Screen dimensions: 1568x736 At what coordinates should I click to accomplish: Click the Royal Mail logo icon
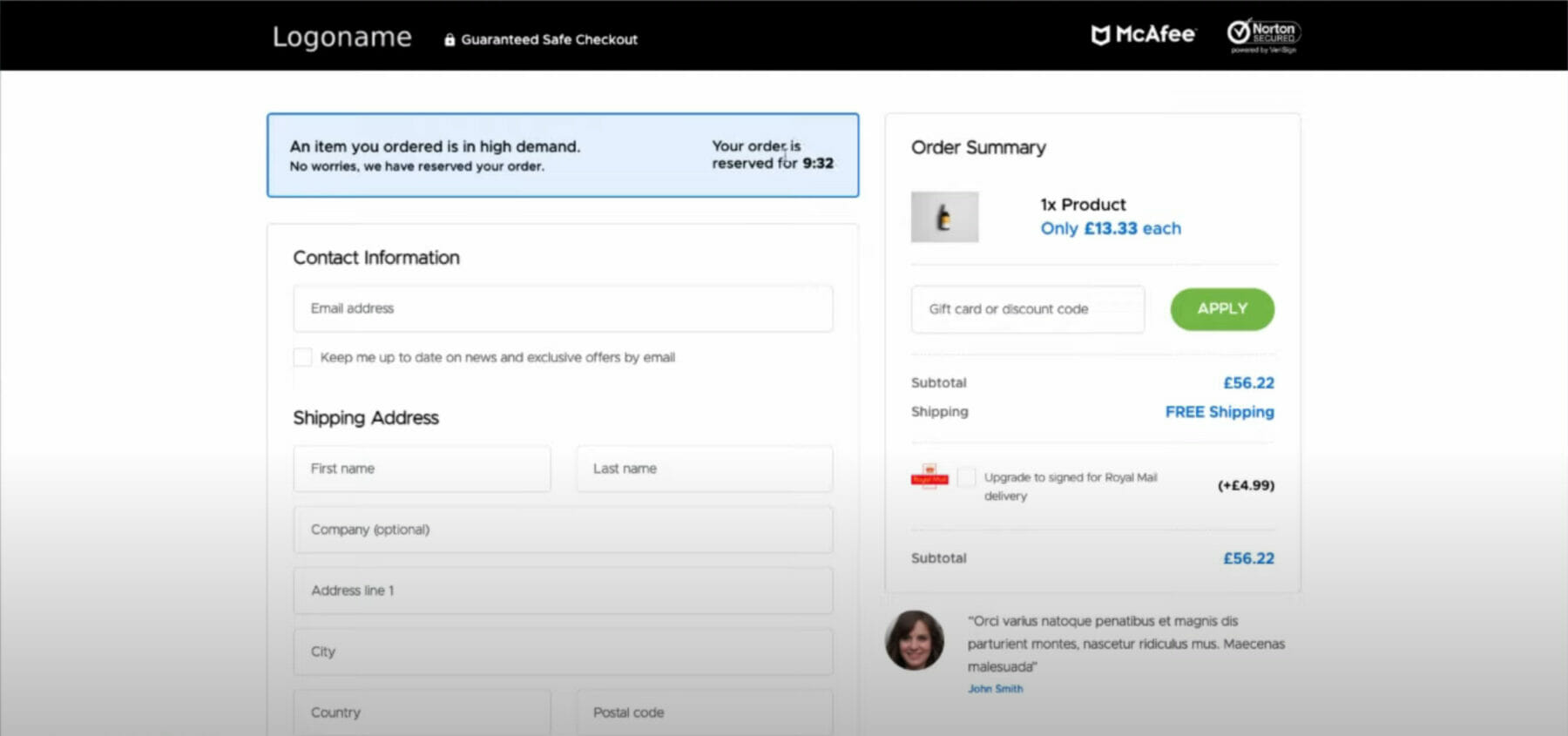coord(929,477)
